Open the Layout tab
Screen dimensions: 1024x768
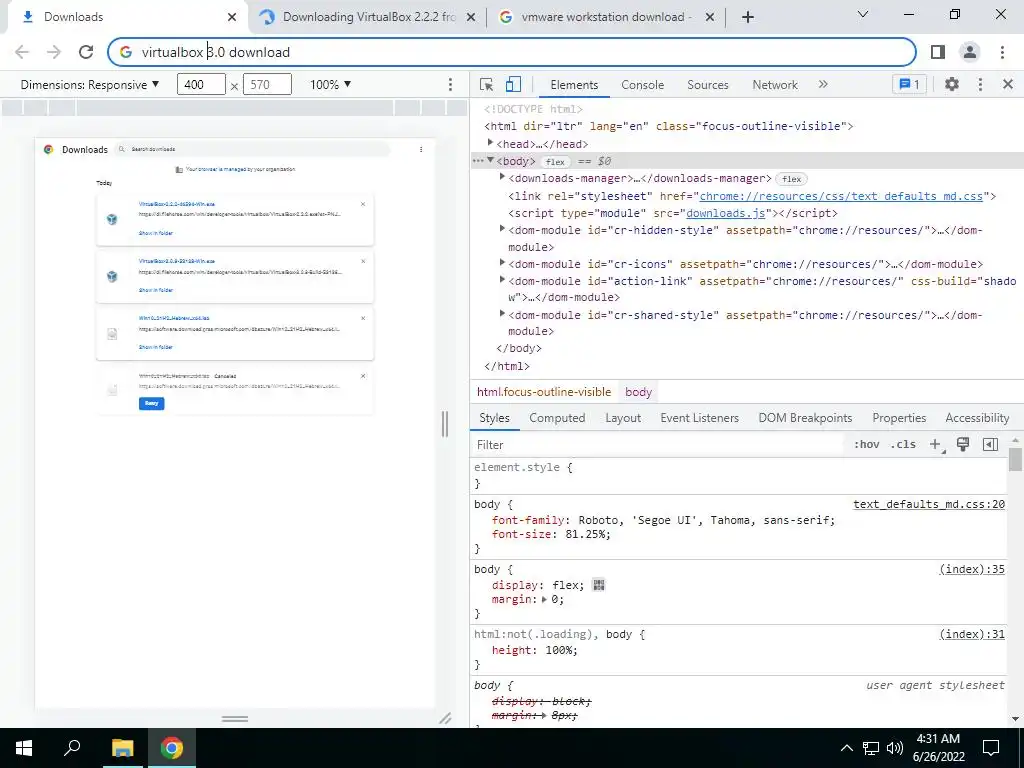pyautogui.click(x=622, y=418)
